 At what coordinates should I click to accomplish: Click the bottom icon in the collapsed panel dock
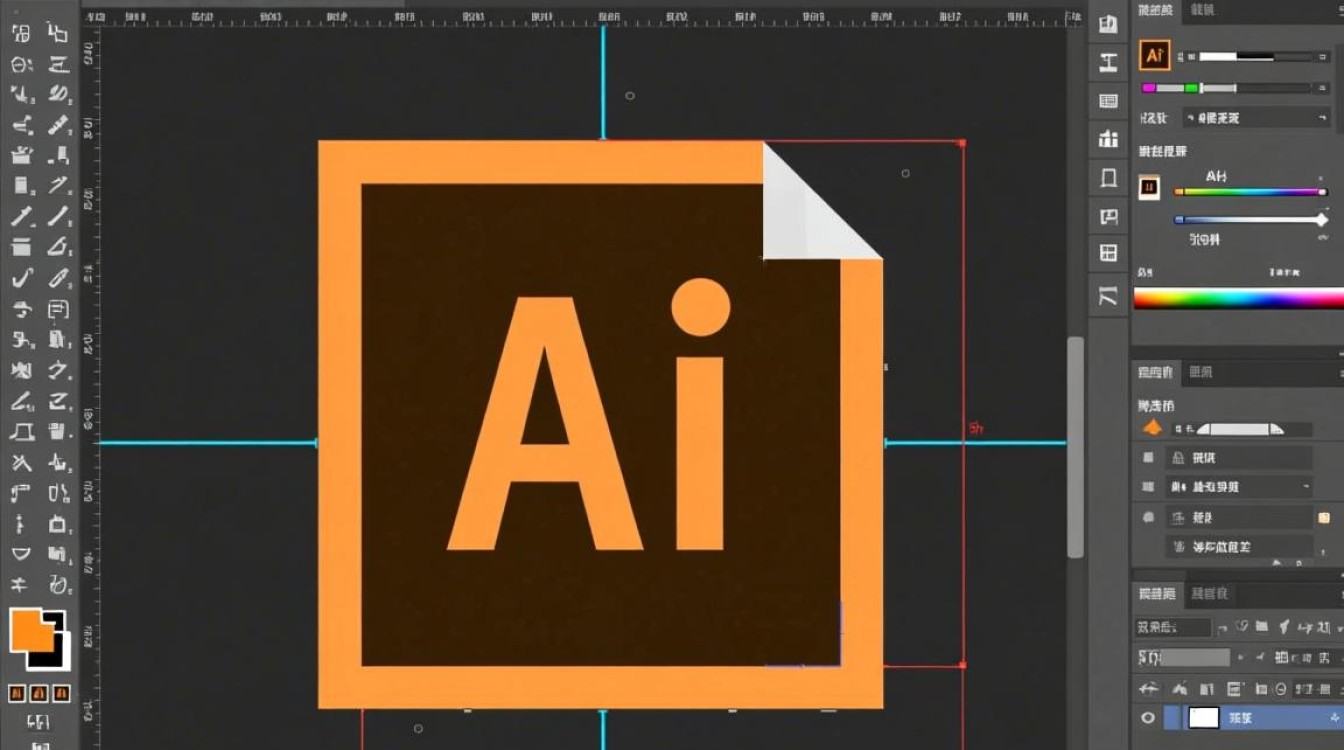point(1108,296)
